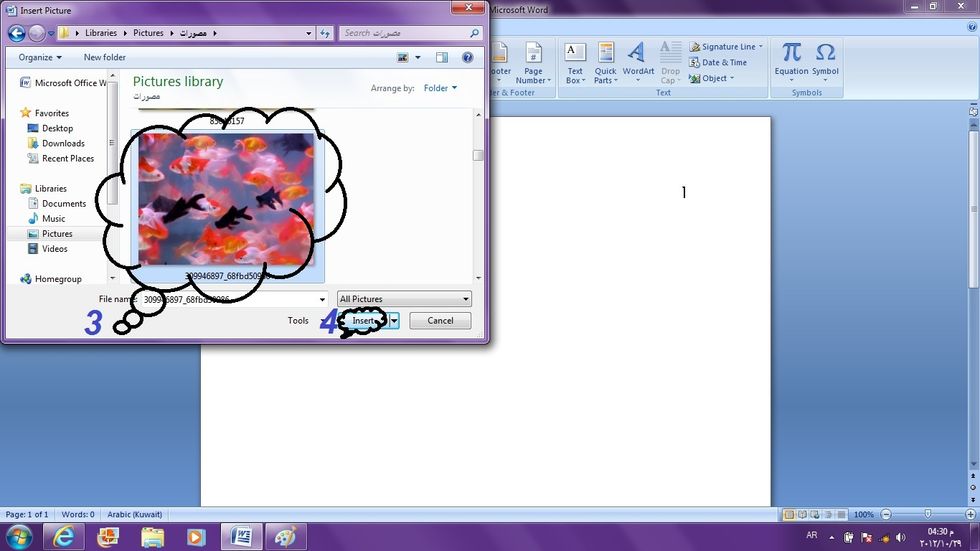980x551 pixels.
Task: Open Quick Parts in the ribbon
Action: tap(606, 60)
